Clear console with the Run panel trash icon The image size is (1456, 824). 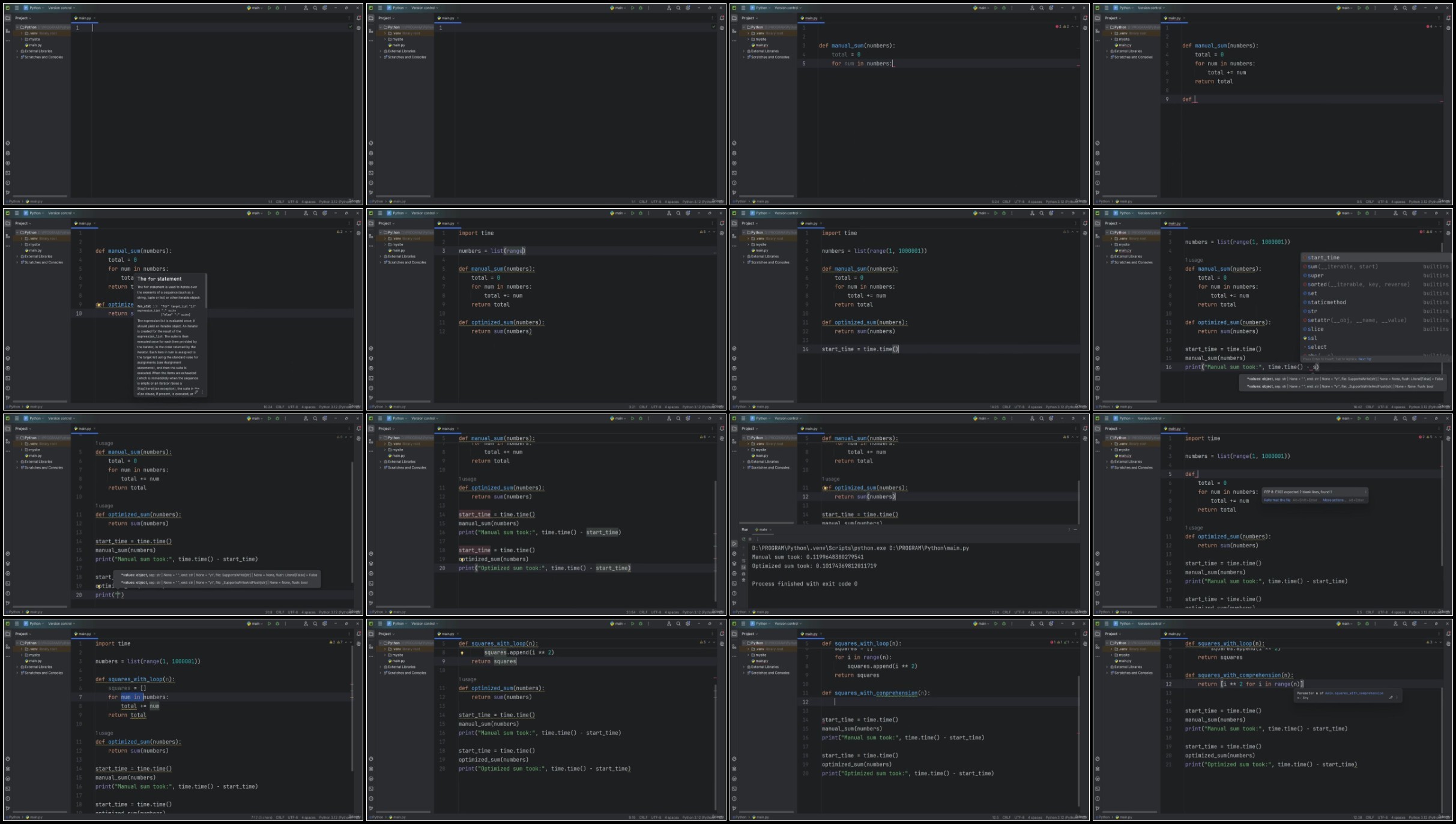(x=743, y=580)
